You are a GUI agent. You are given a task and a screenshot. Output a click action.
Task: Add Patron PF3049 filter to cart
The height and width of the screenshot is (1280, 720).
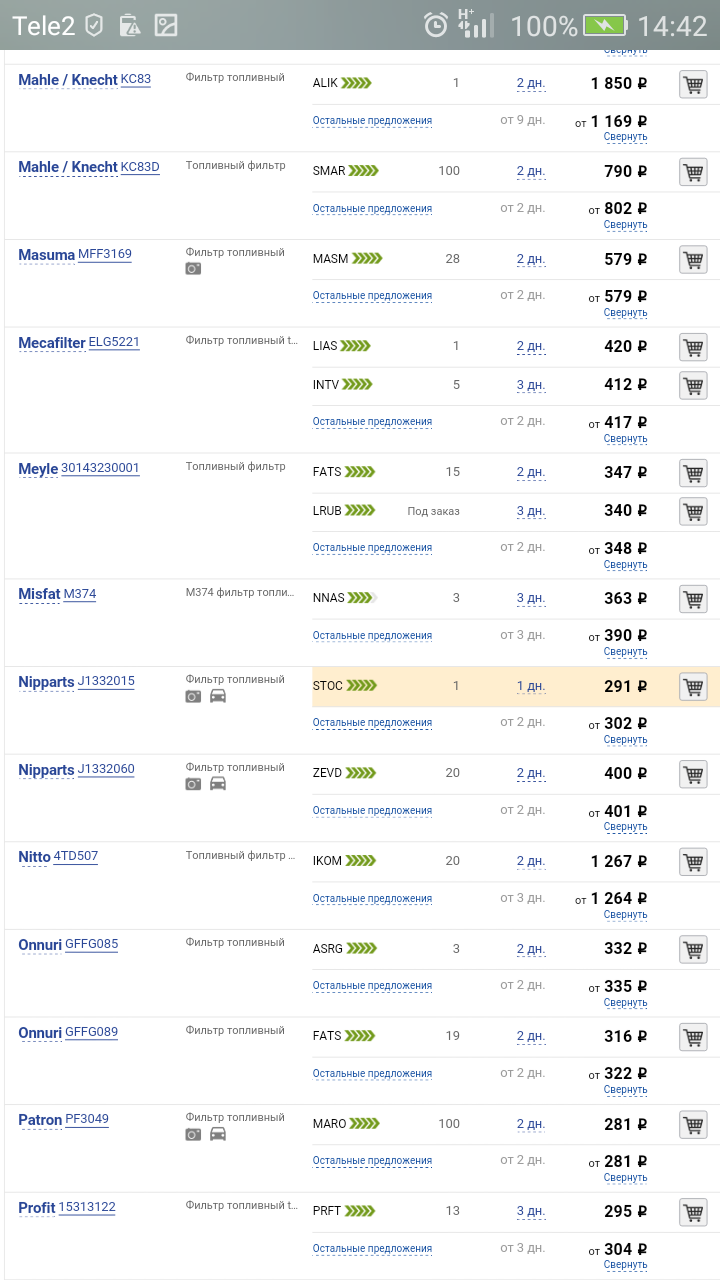coord(693,1125)
